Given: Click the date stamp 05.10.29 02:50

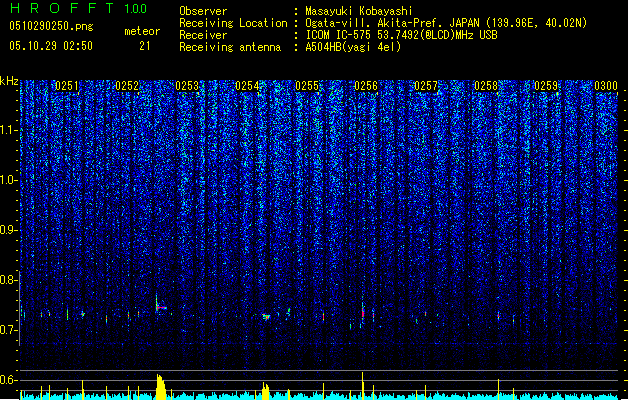Looking at the screenshot, I should pyautogui.click(x=51, y=46).
